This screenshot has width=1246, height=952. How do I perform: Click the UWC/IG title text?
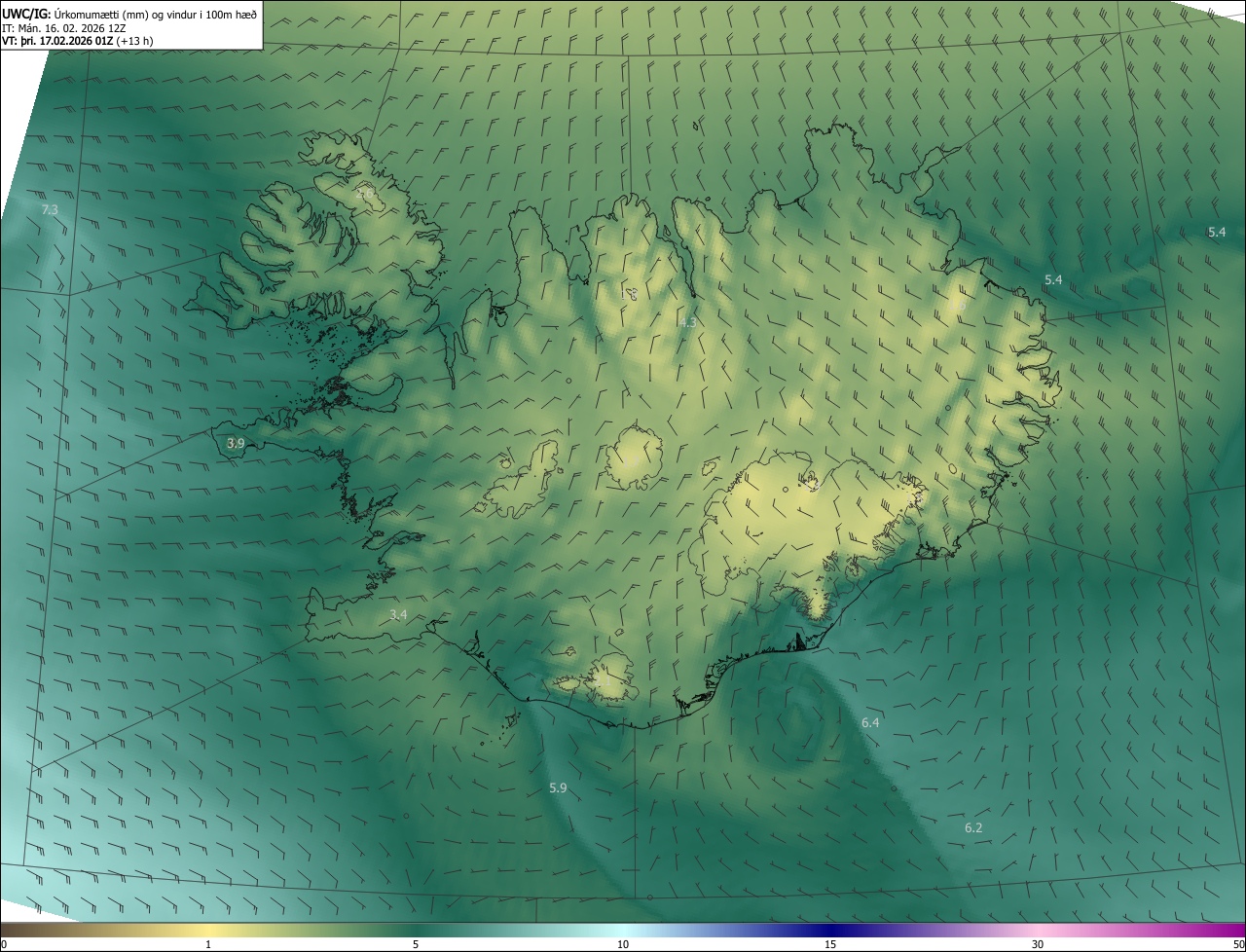click(x=26, y=14)
